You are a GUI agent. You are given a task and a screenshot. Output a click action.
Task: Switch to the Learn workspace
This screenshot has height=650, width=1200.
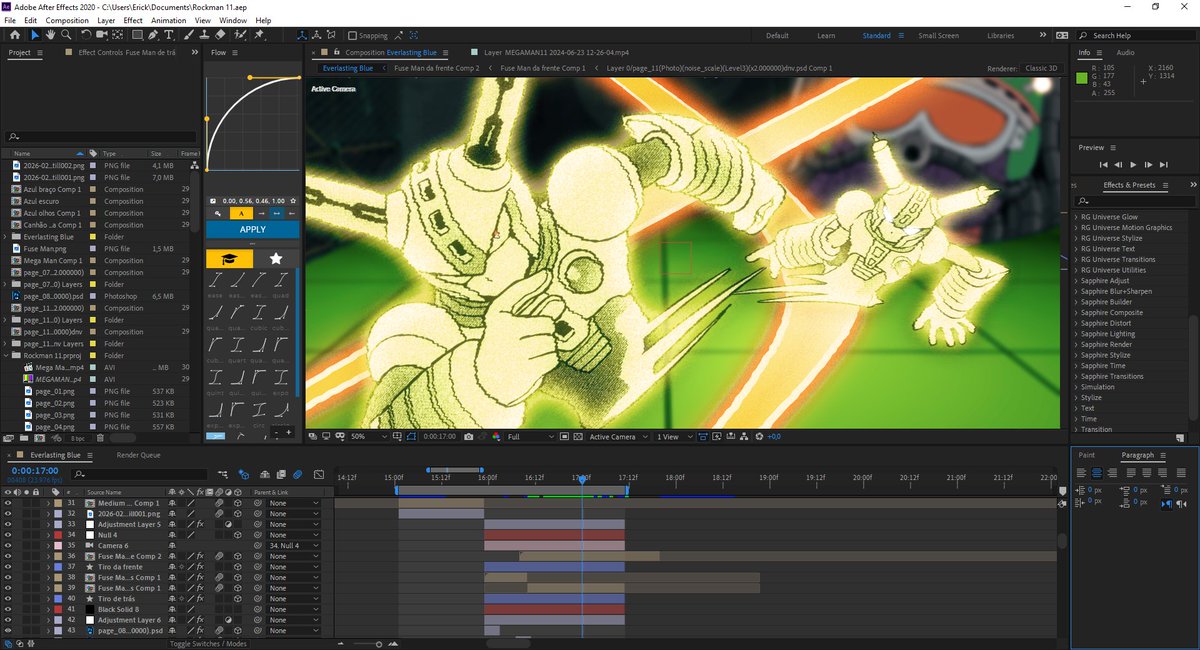pyautogui.click(x=826, y=35)
